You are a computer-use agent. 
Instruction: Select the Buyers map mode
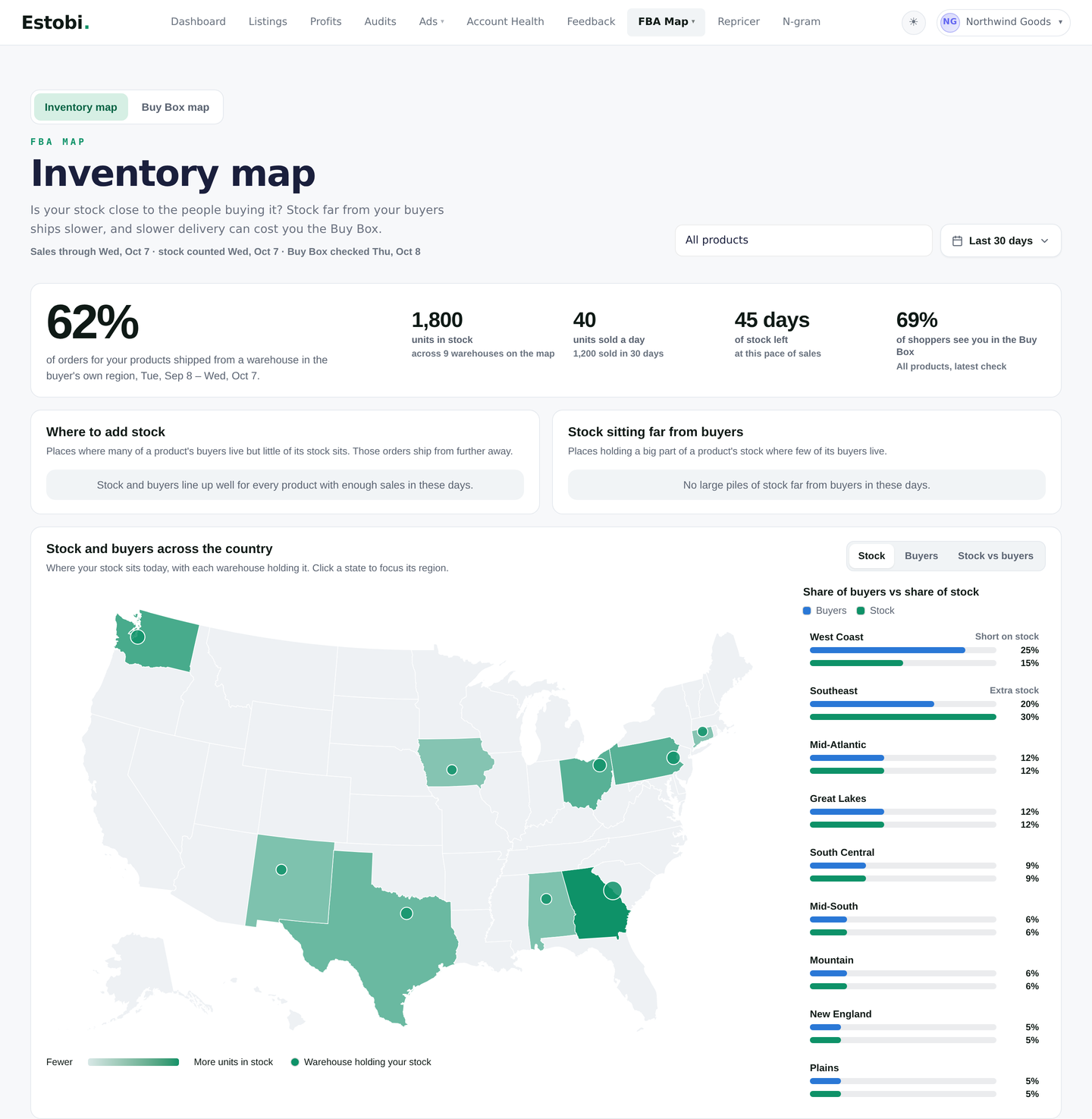(921, 556)
